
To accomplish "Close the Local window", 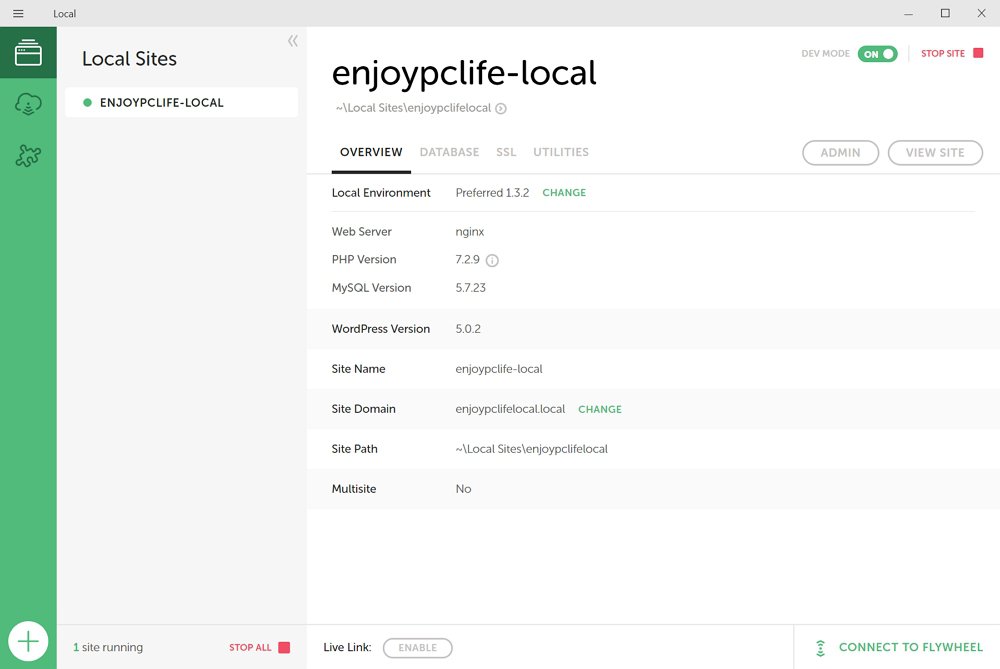I will tap(982, 13).
